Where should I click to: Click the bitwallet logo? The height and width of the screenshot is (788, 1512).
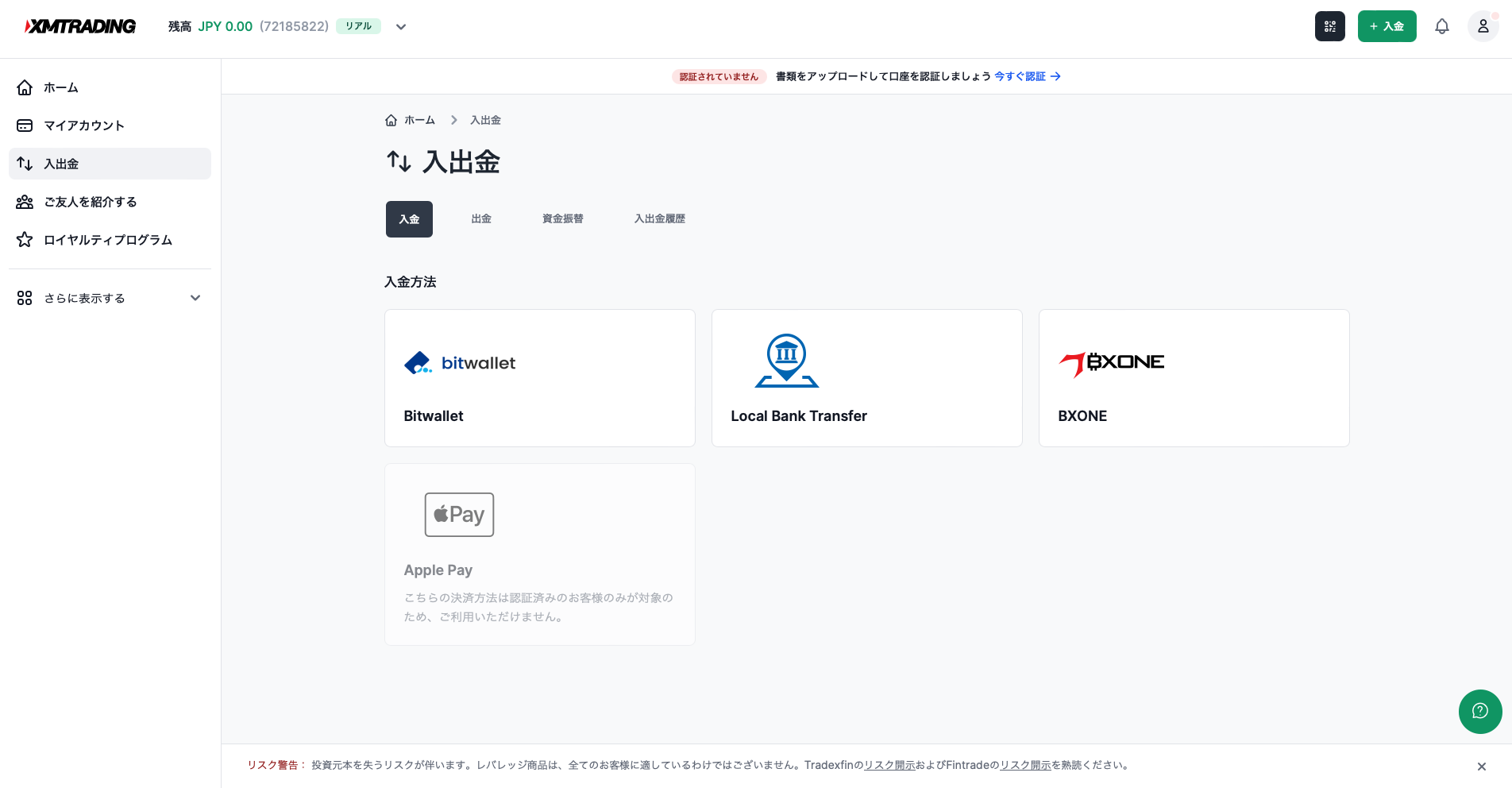coord(460,363)
